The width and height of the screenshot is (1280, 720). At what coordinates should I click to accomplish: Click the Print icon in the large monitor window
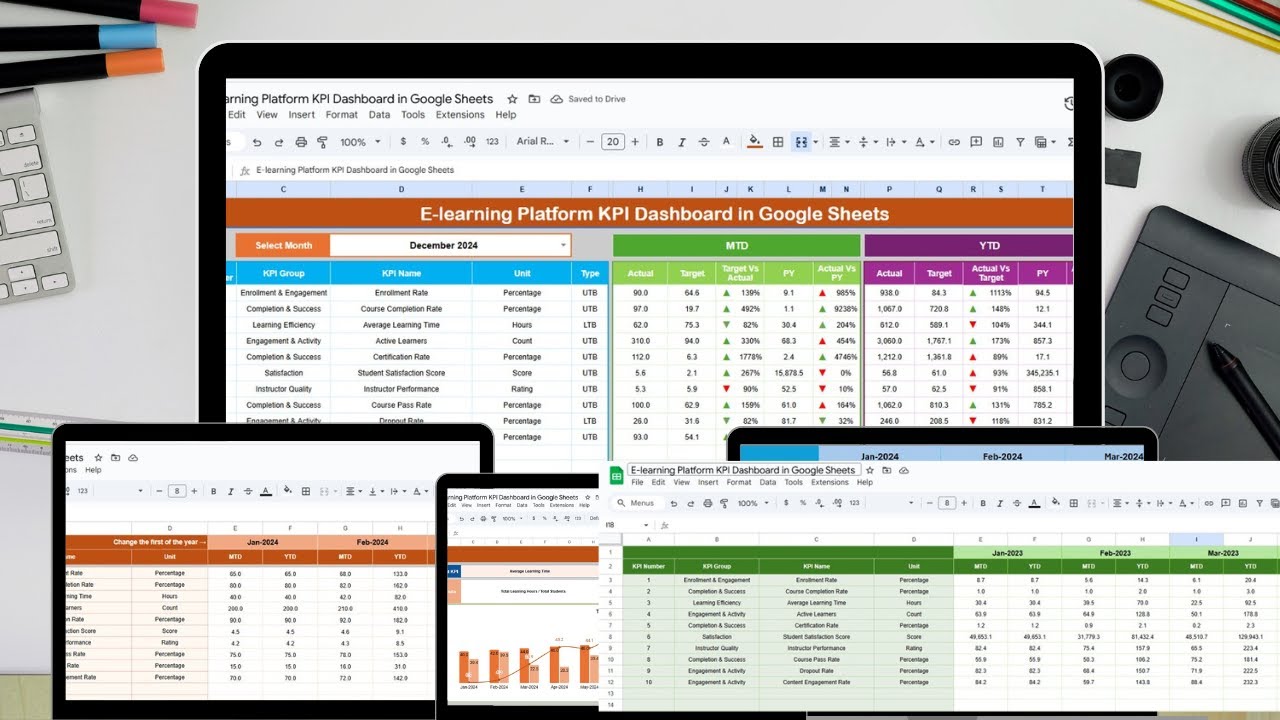tap(300, 142)
